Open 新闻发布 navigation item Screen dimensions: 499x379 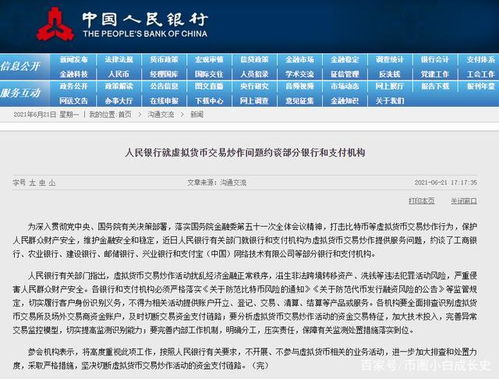point(74,60)
